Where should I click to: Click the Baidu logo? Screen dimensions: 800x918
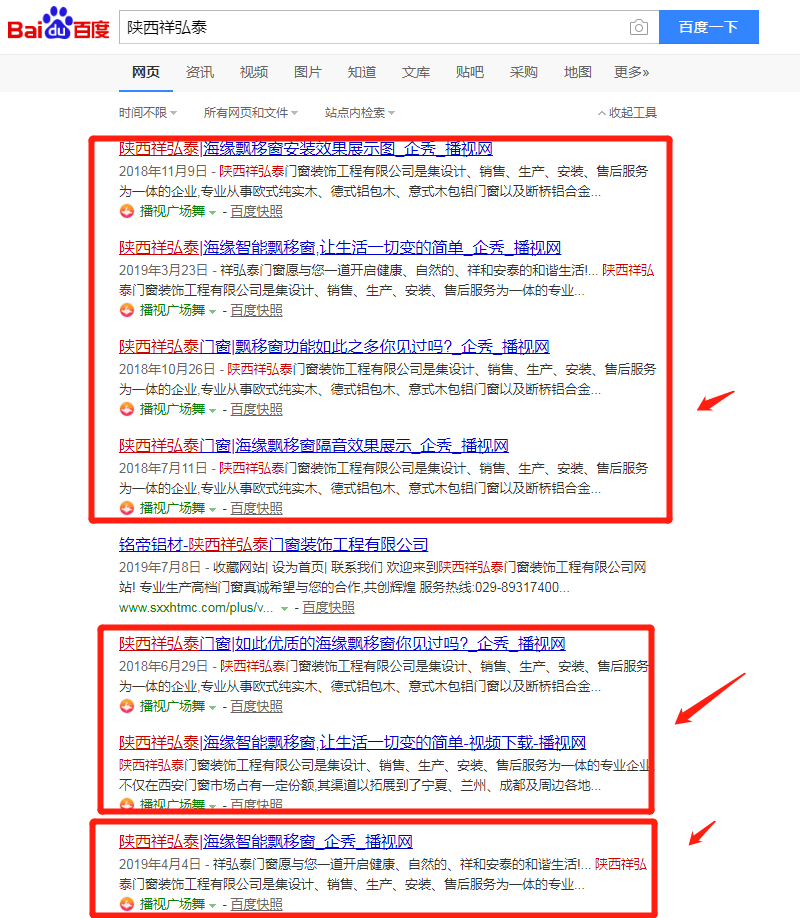[x=59, y=25]
